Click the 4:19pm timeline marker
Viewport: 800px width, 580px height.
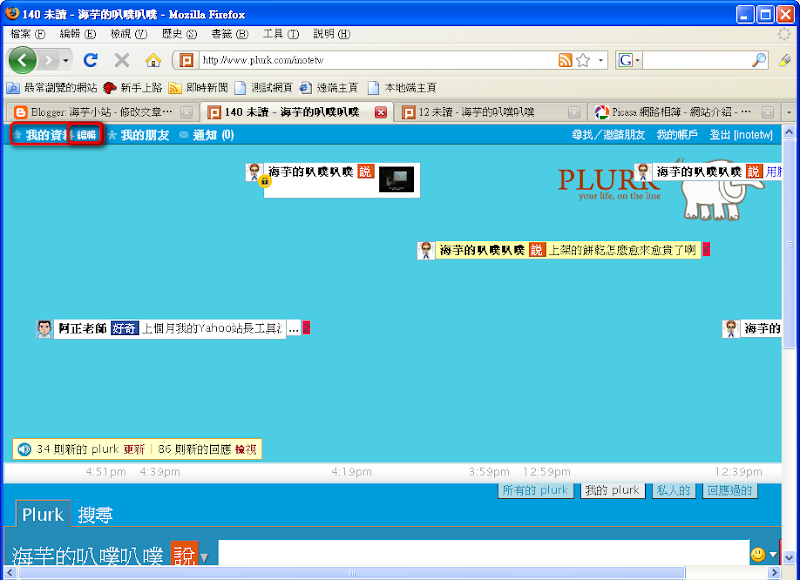pos(352,472)
